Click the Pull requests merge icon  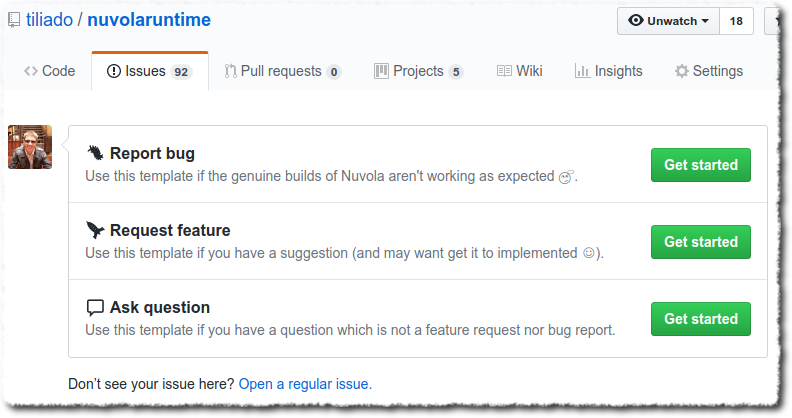click(x=231, y=71)
